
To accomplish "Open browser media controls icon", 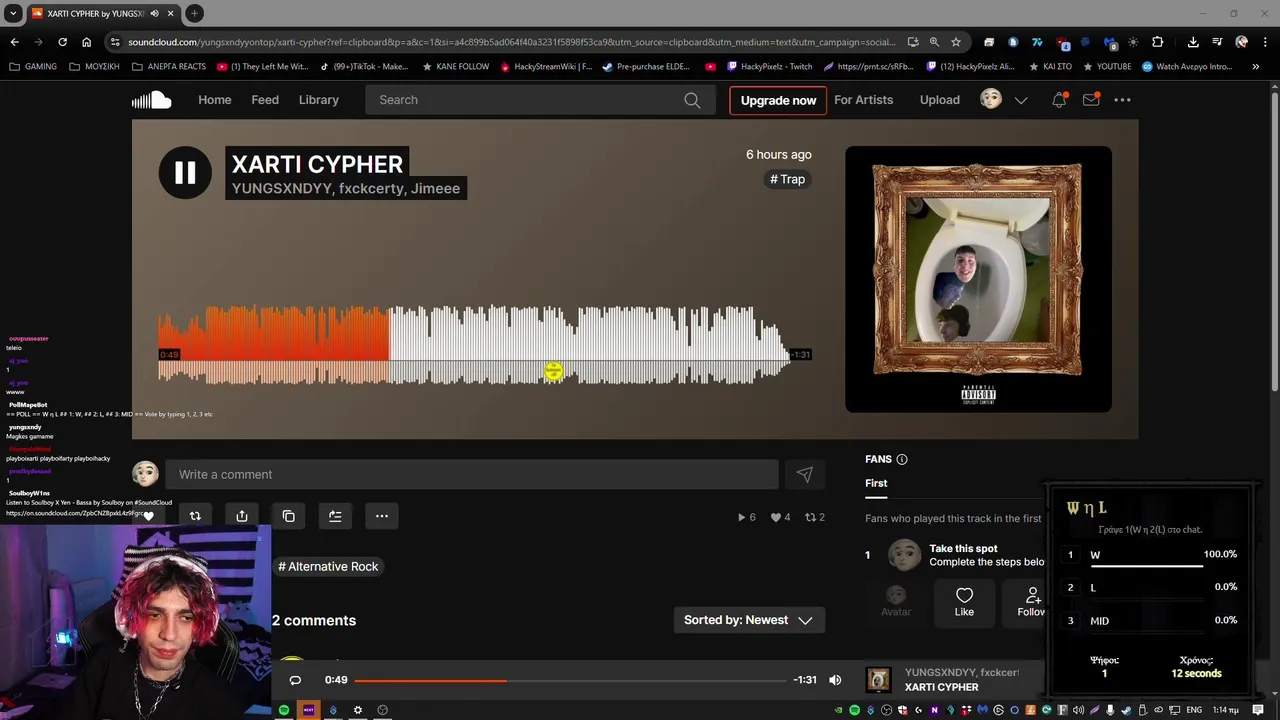I will (x=1217, y=42).
